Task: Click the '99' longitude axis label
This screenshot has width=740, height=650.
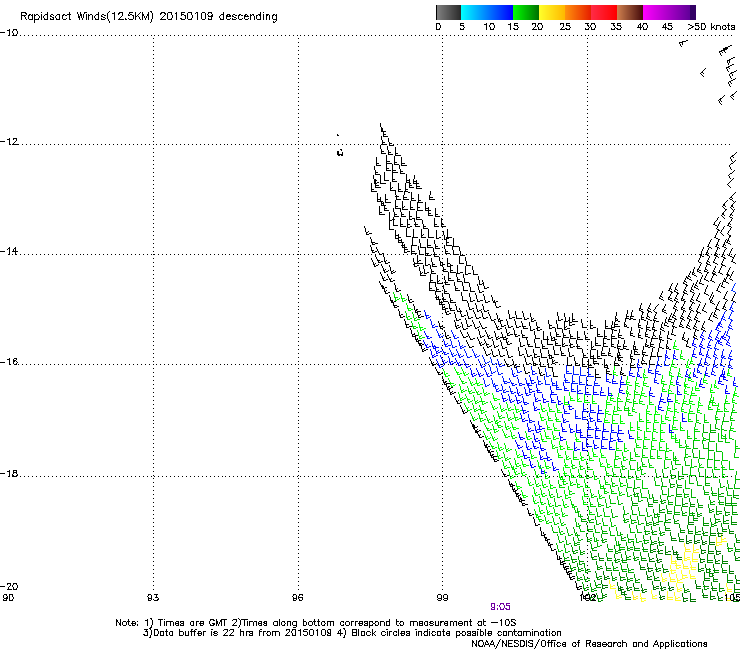Action: [442, 598]
